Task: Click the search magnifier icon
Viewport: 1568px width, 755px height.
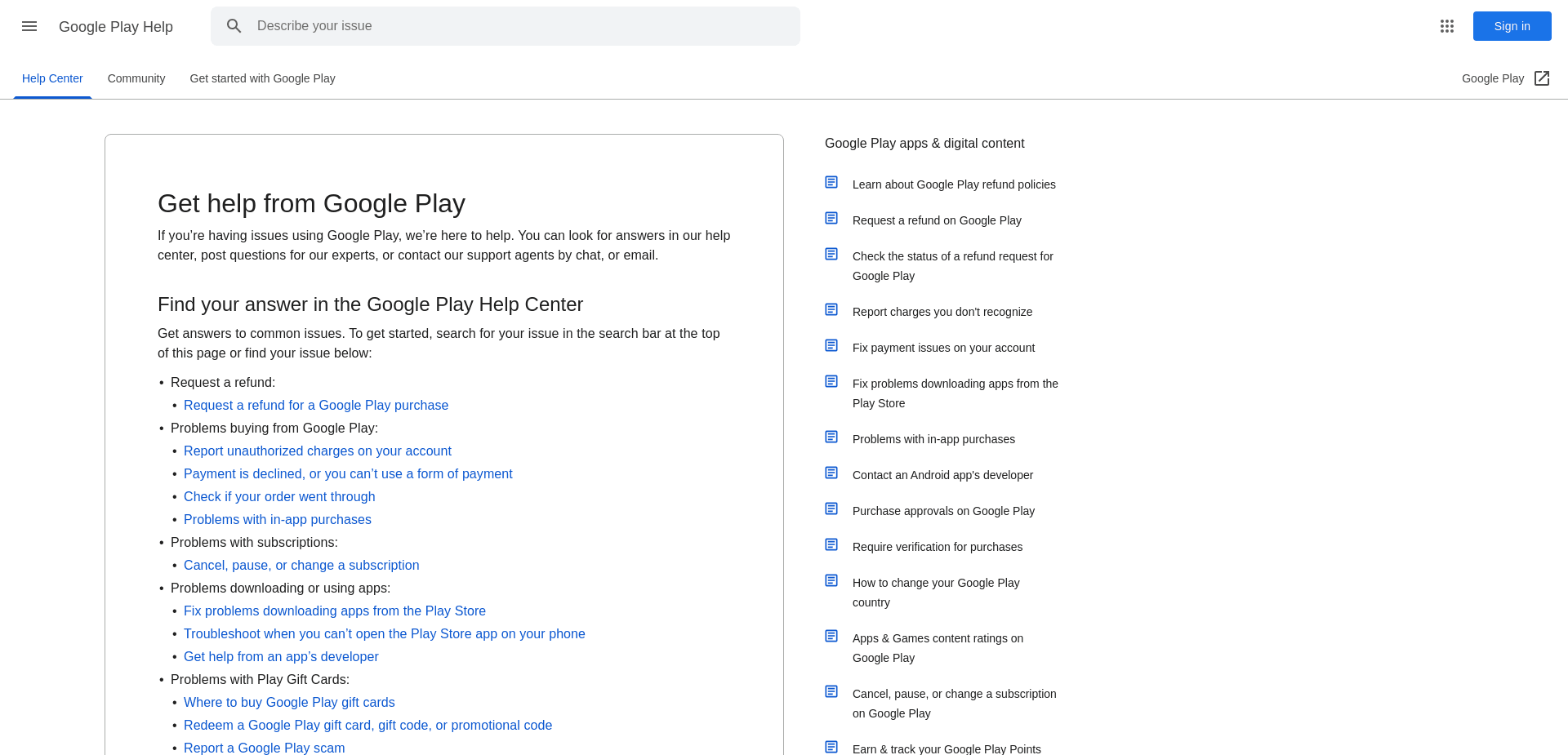Action: coord(234,25)
